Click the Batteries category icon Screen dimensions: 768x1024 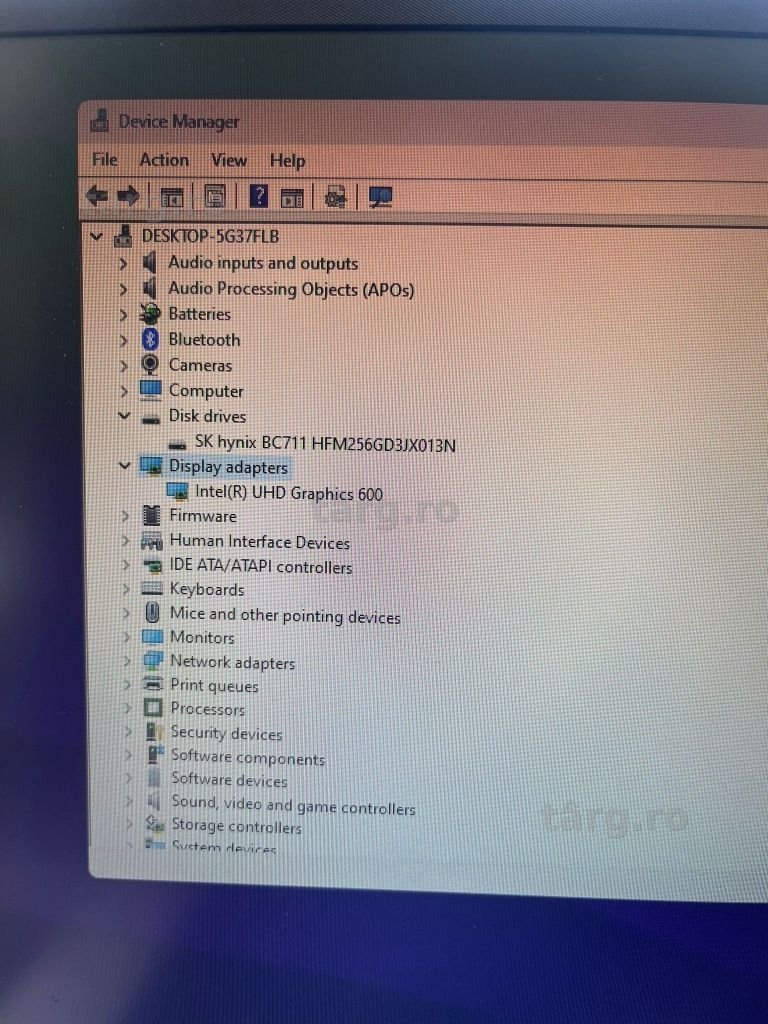[x=150, y=313]
